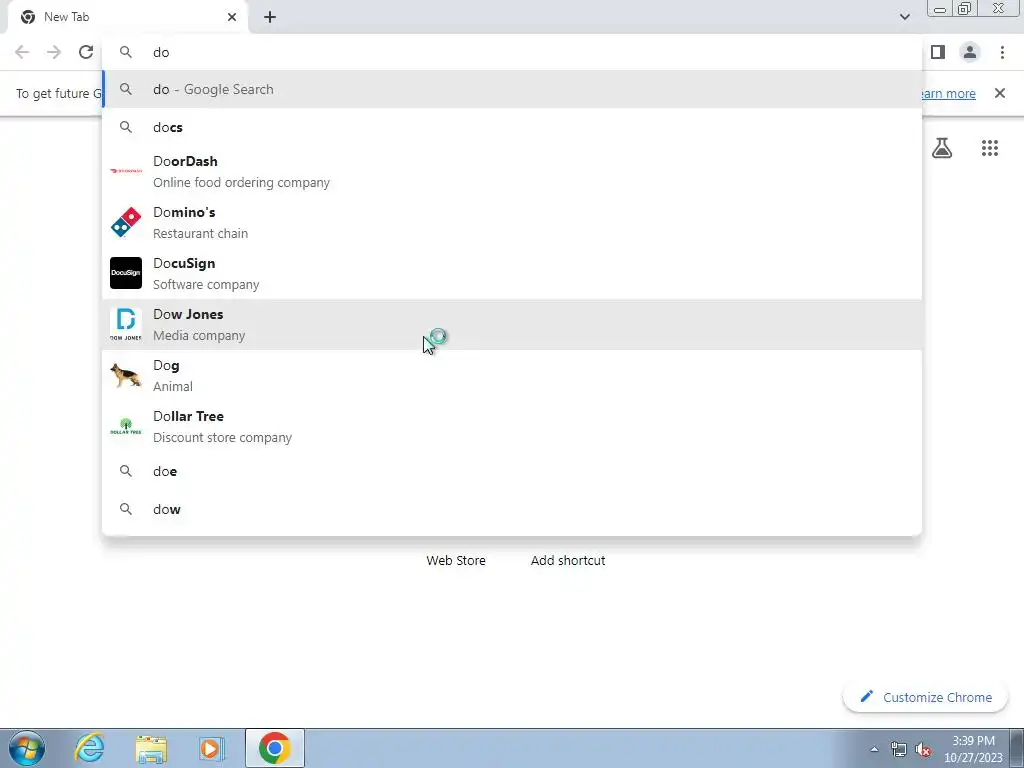Click the DoorDash logo
This screenshot has width=1024, height=768.
(x=126, y=171)
